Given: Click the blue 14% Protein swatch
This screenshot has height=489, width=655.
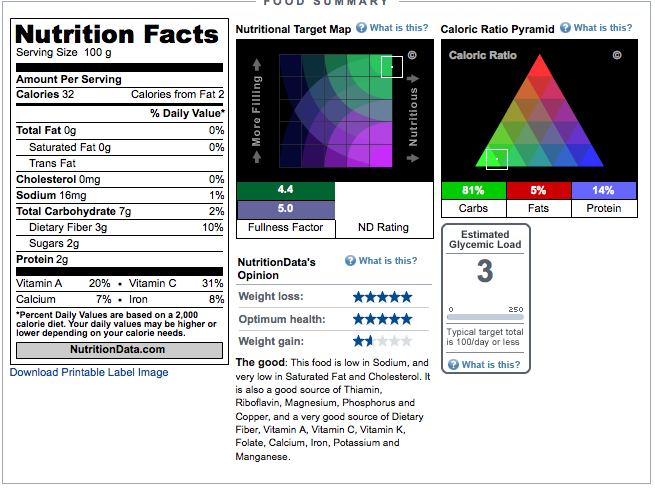Looking at the screenshot, I should (x=604, y=190).
